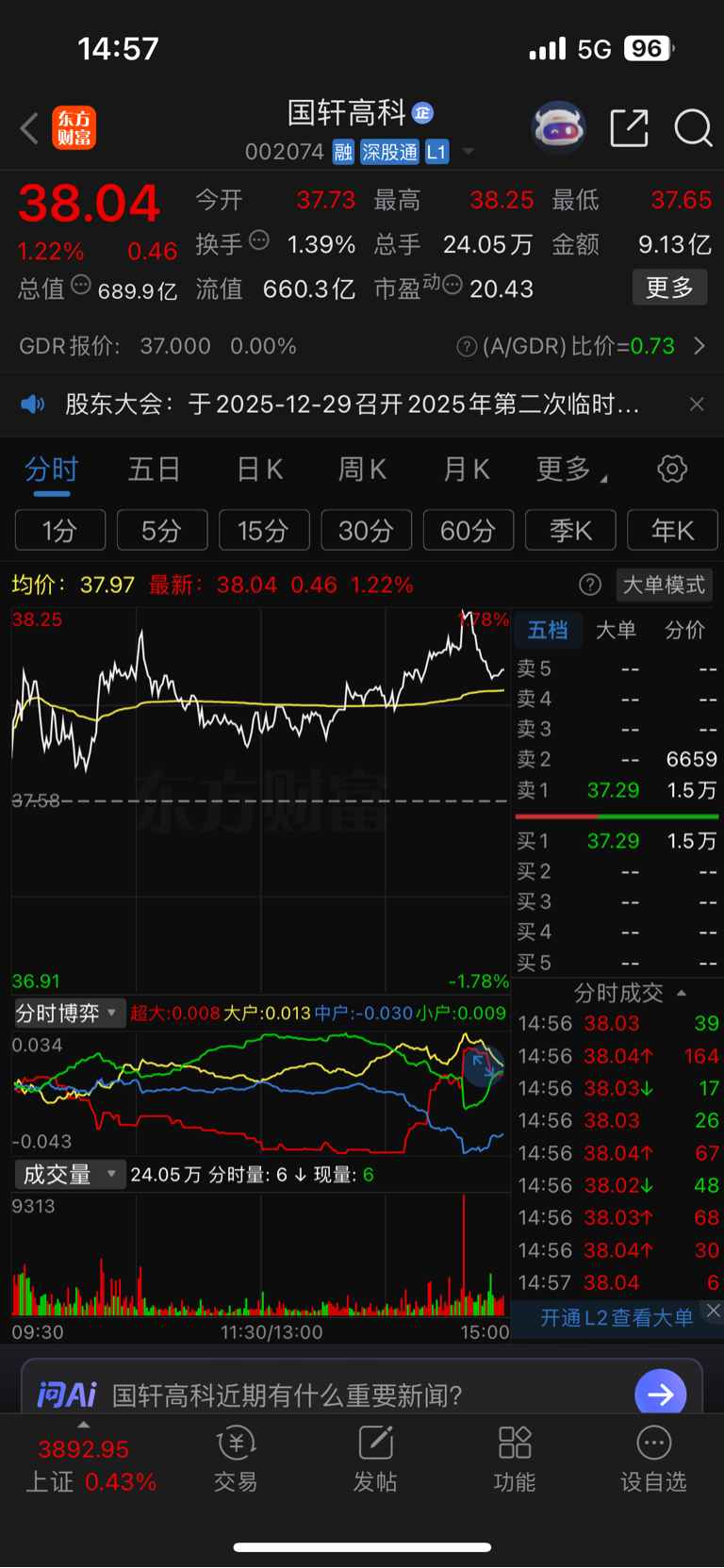Viewport: 724px width, 1568px height.
Task: Switch to the 日K chart tab
Action: 260,469
